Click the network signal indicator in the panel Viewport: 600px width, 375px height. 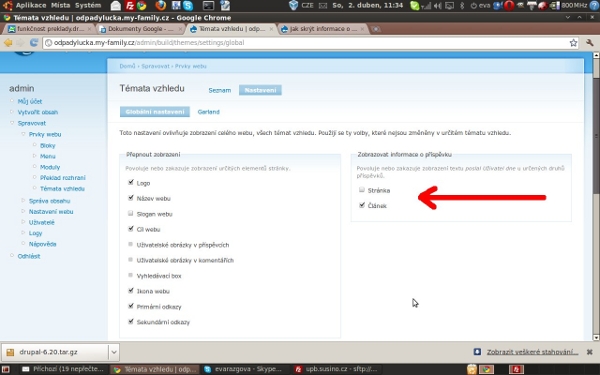point(427,5)
